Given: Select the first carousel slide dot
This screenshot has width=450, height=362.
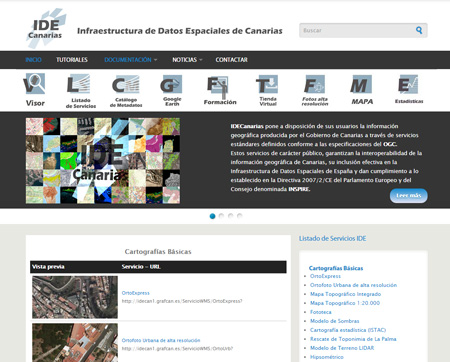Looking at the screenshot, I should click(x=212, y=216).
